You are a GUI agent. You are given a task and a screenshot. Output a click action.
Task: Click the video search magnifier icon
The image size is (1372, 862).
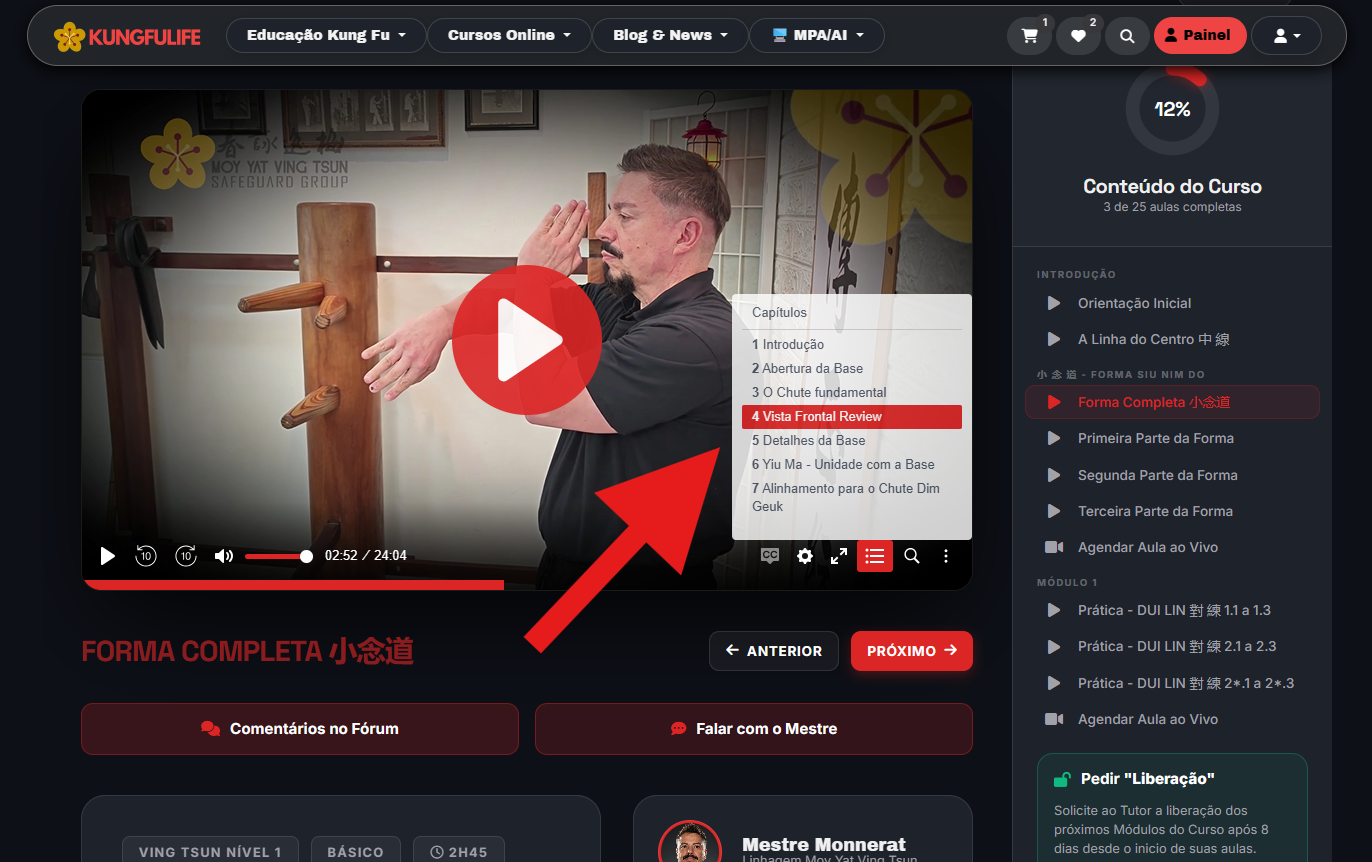(912, 556)
